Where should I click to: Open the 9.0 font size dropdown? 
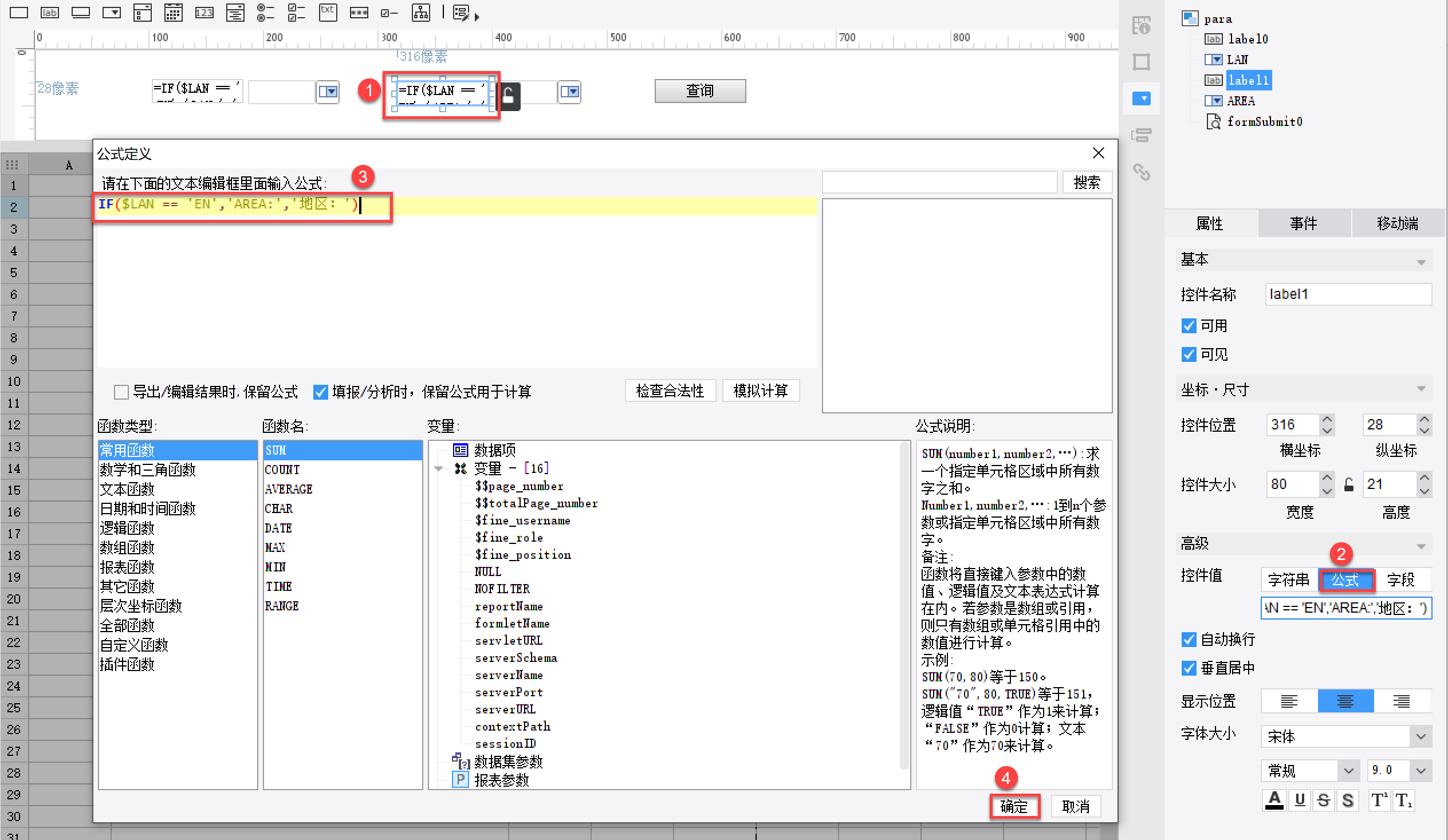click(x=1421, y=770)
